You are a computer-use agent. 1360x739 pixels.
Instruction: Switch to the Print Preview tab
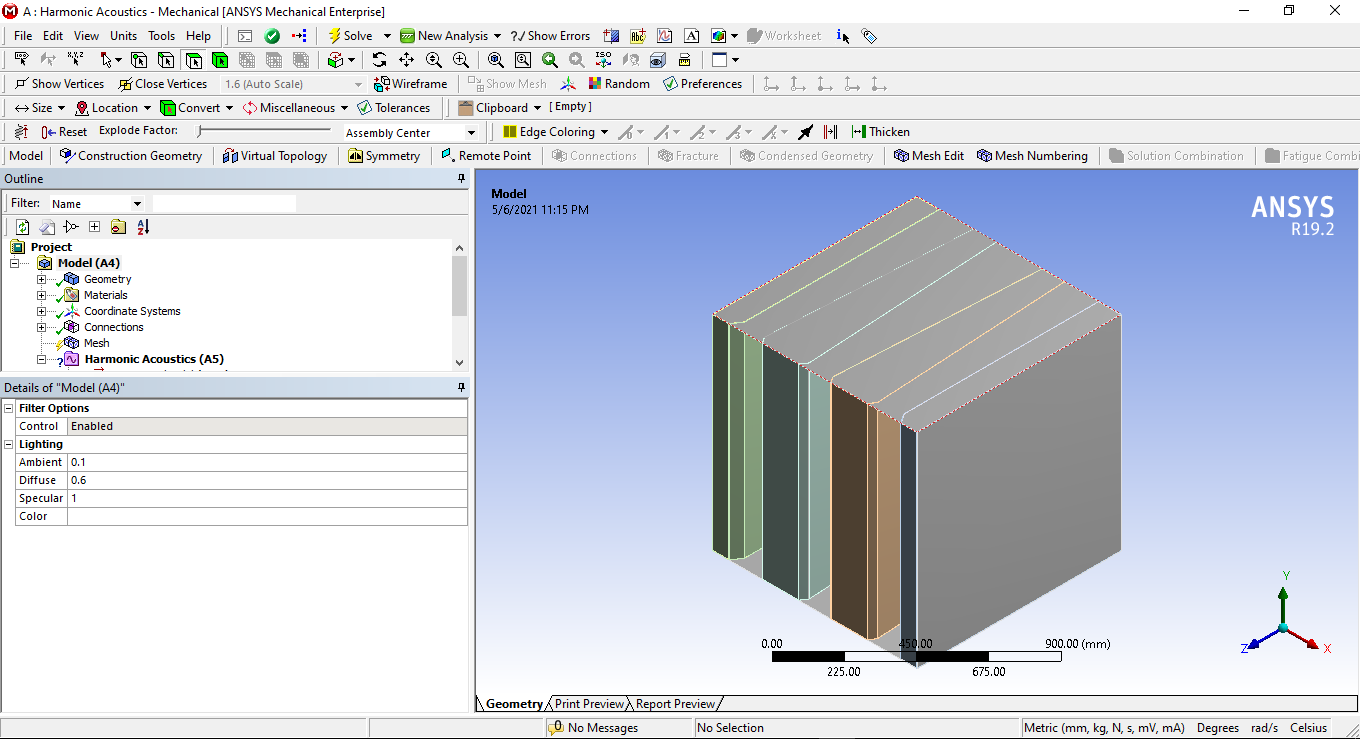coord(589,703)
